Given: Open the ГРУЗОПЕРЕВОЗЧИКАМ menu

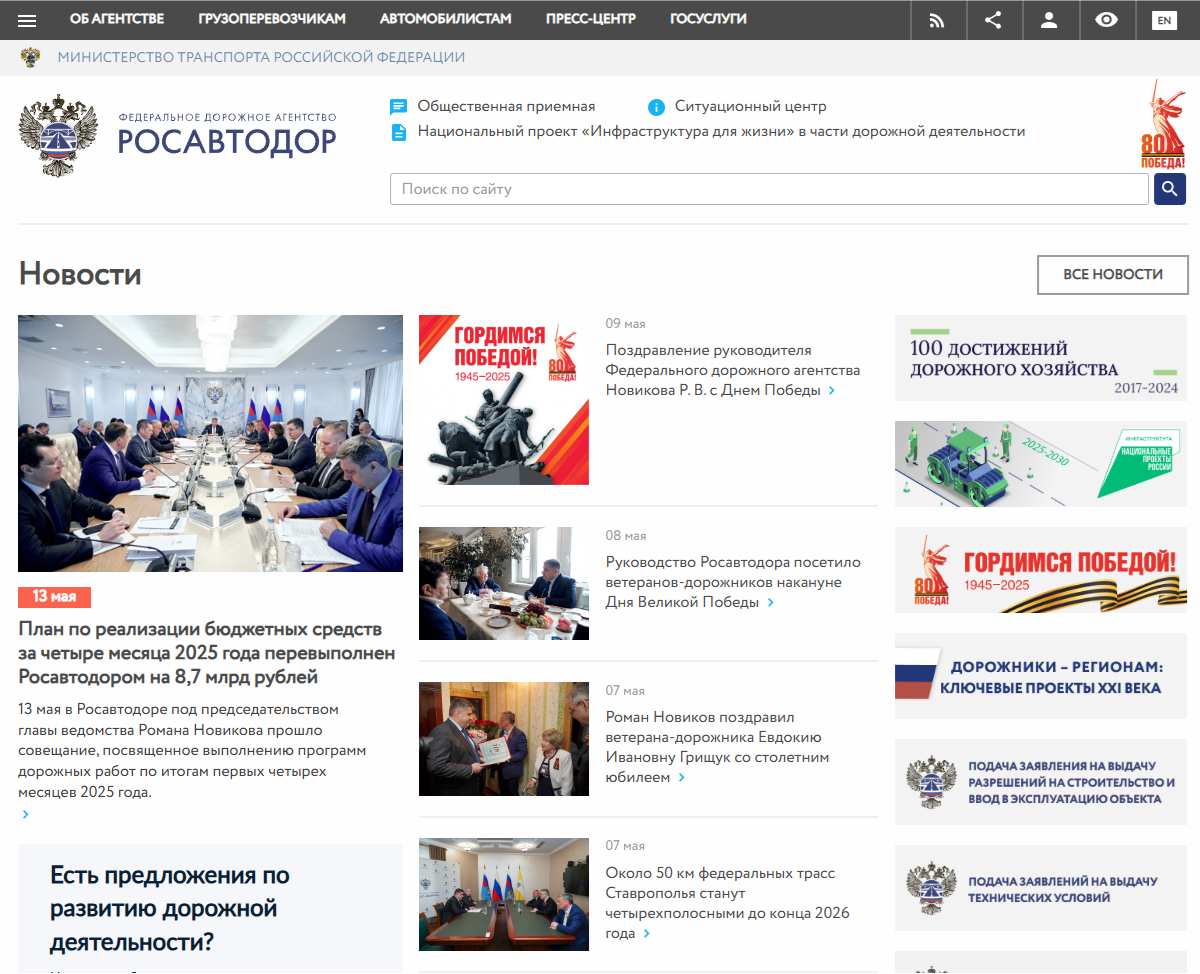Looking at the screenshot, I should pyautogui.click(x=272, y=19).
